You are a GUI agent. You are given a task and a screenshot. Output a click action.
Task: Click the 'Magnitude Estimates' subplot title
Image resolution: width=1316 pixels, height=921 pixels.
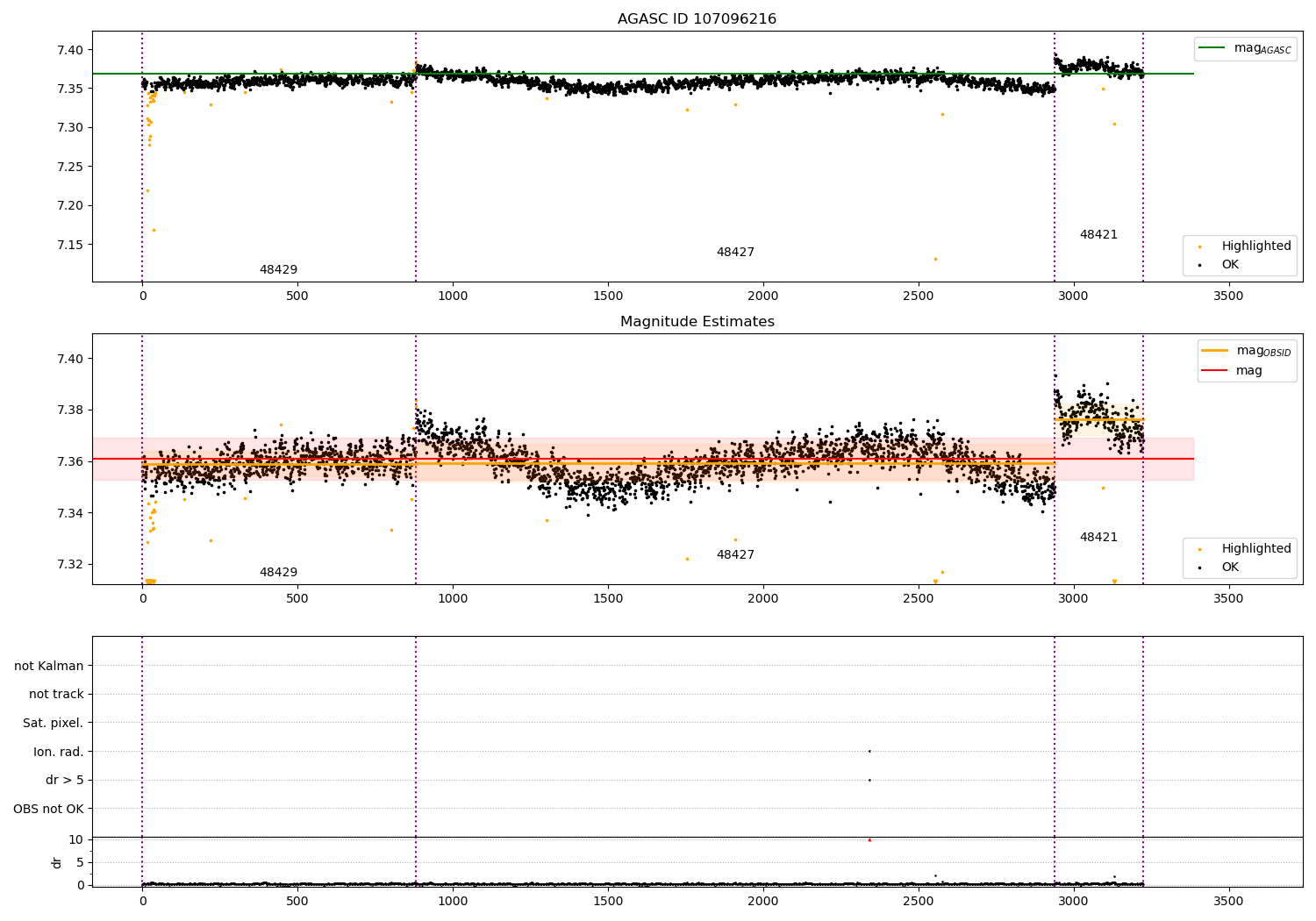click(697, 322)
